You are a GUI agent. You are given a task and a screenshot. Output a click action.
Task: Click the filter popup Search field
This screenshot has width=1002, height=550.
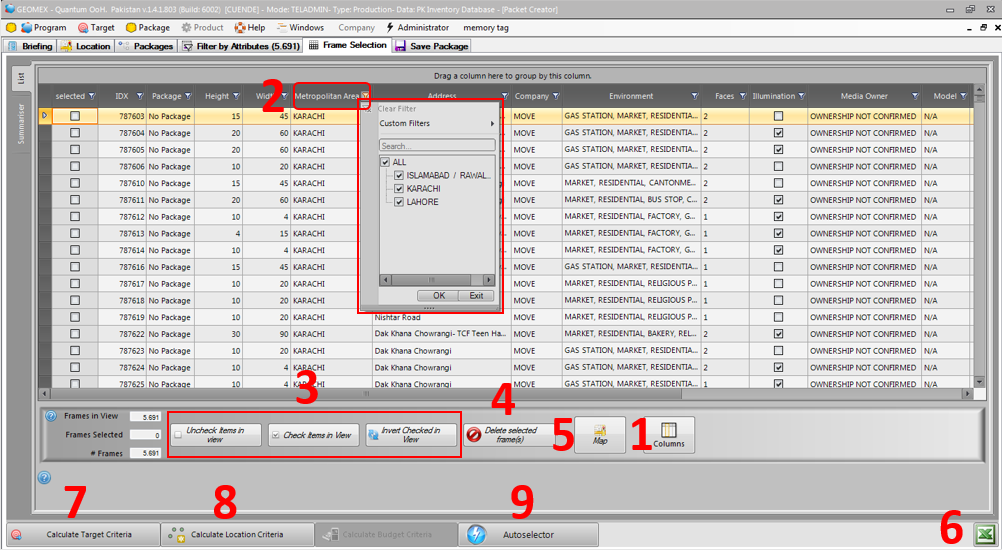point(436,146)
